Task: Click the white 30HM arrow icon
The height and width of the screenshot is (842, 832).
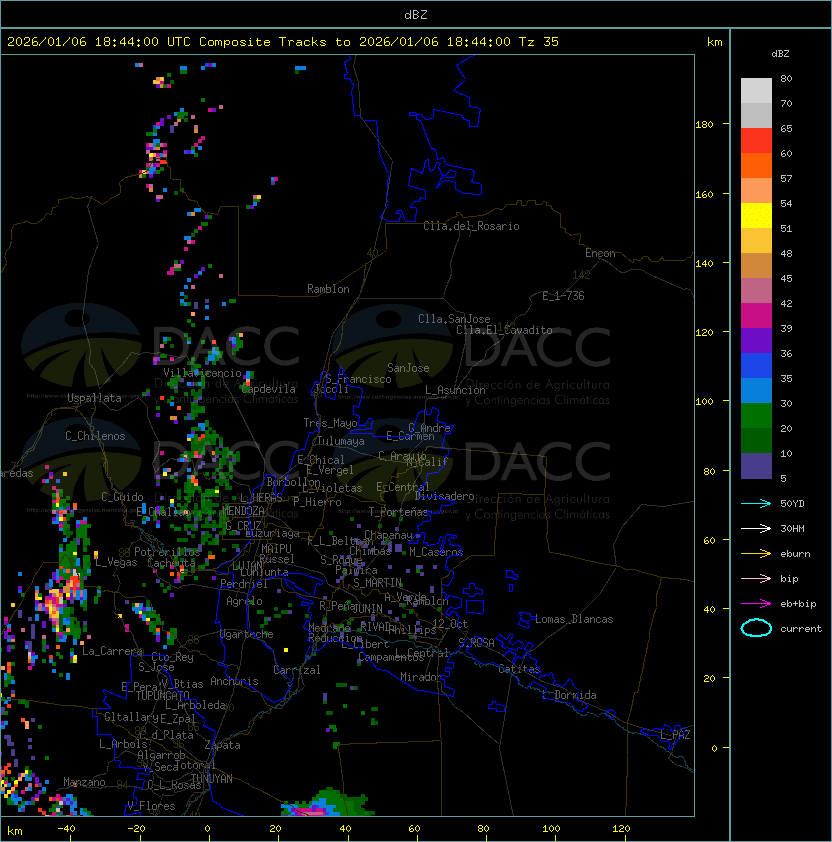Action: click(756, 528)
